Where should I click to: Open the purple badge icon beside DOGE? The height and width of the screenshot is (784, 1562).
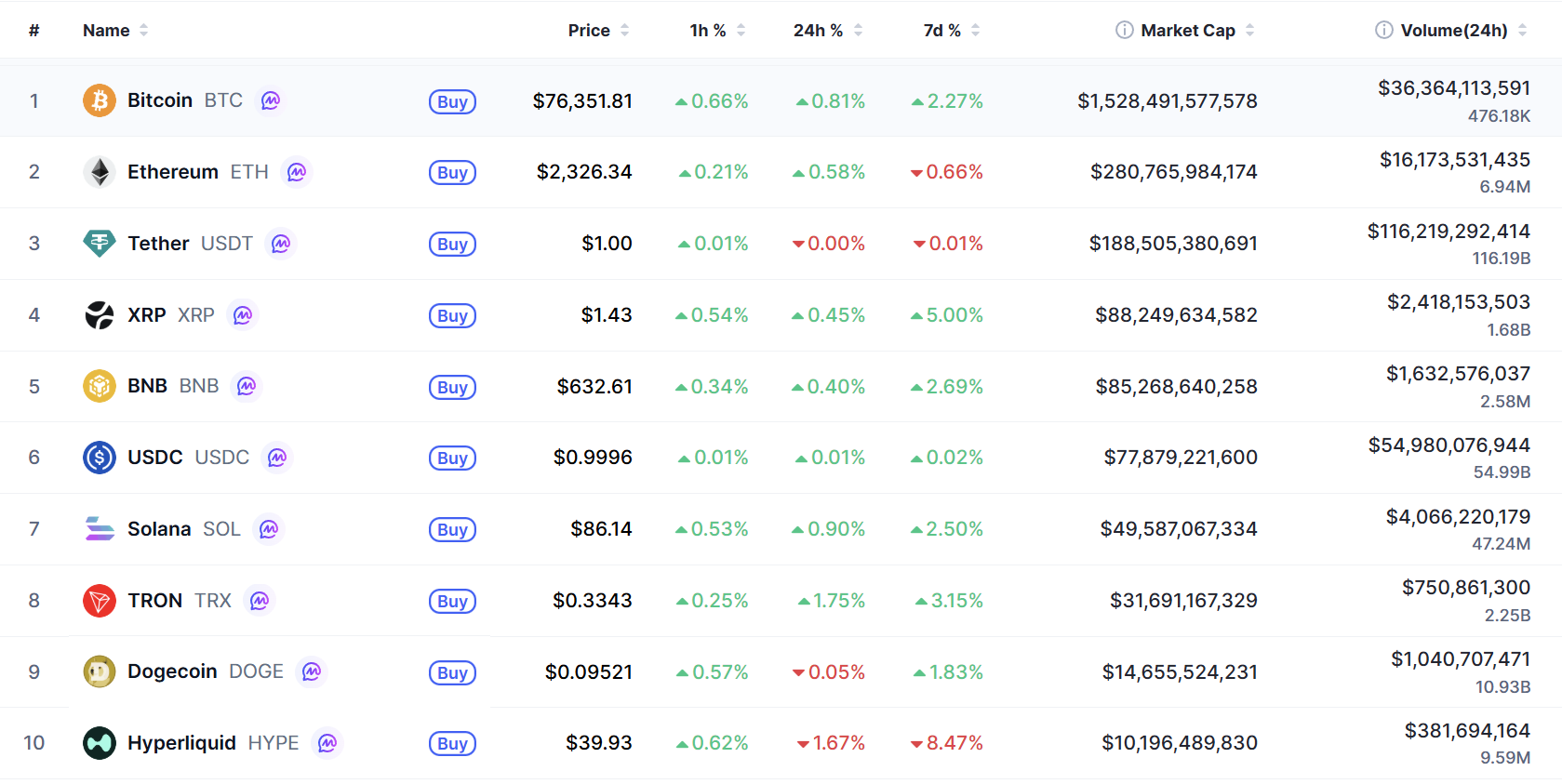pyautogui.click(x=312, y=671)
